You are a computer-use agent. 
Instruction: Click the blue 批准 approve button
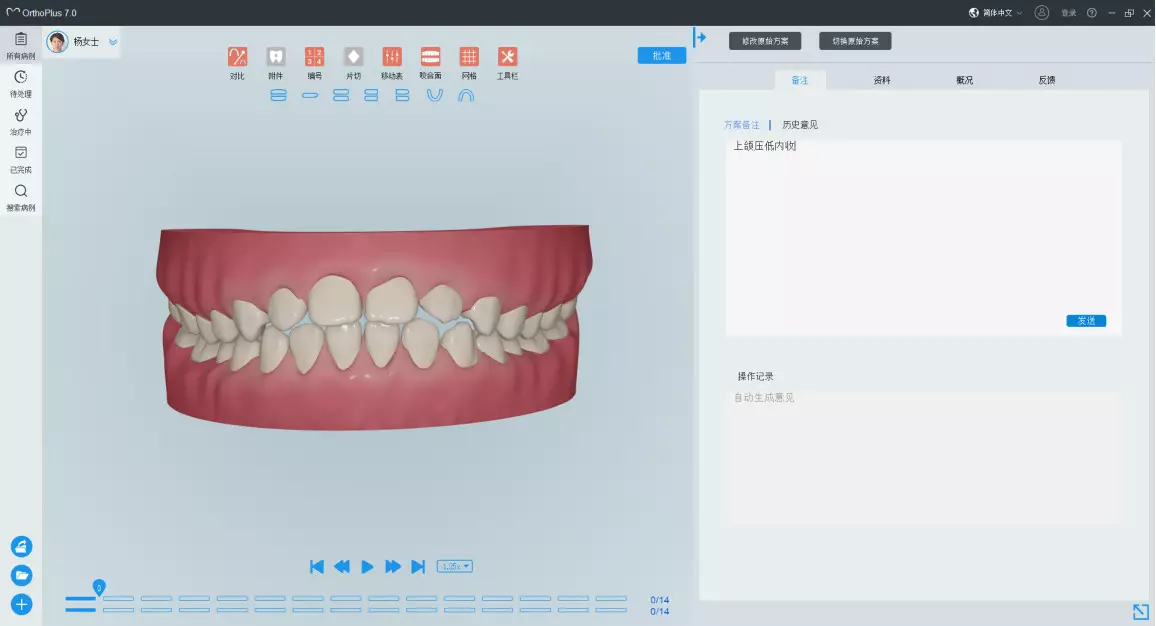pyautogui.click(x=661, y=56)
